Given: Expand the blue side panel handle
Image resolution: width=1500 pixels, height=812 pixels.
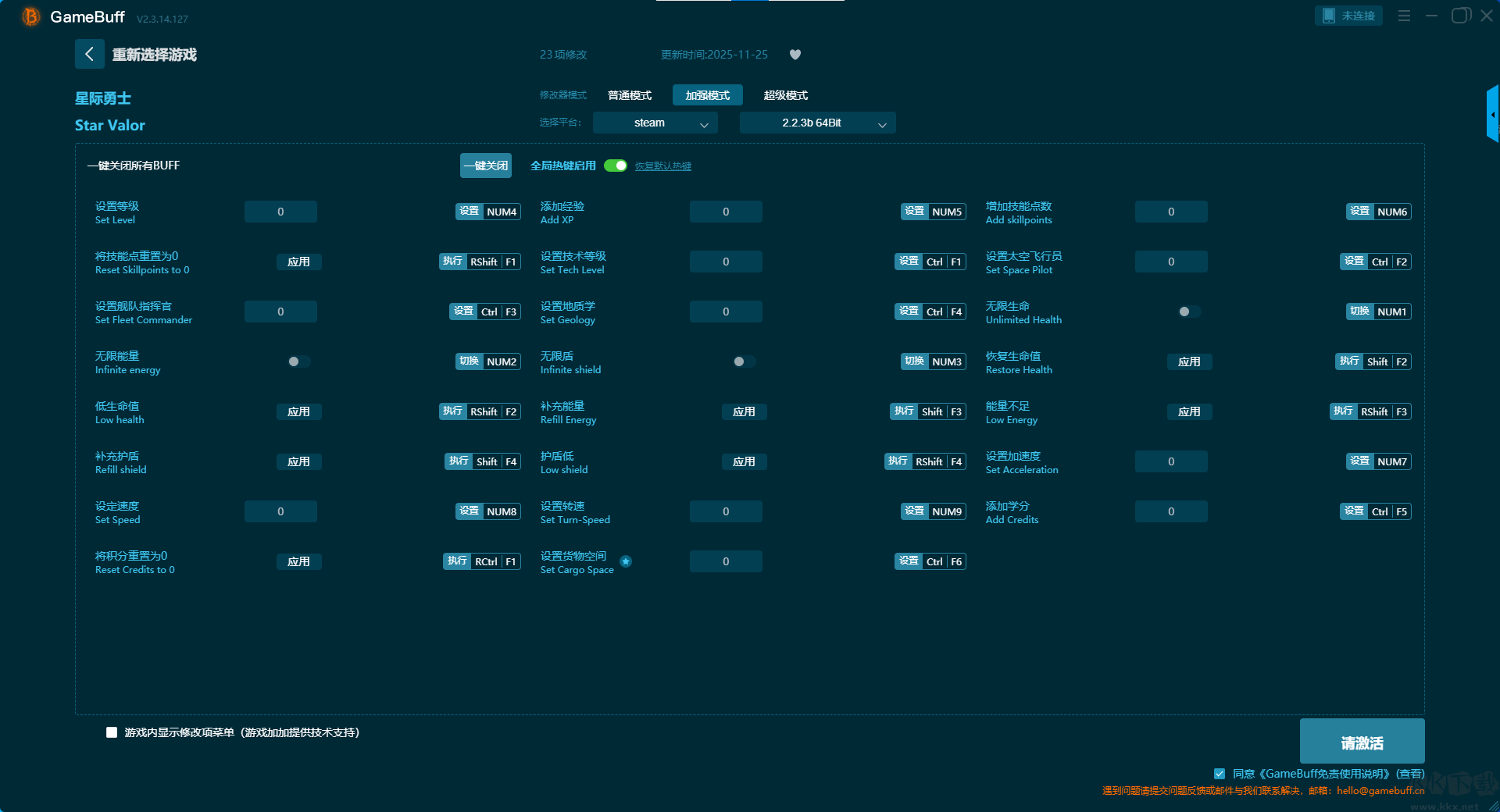Looking at the screenshot, I should point(1492,115).
